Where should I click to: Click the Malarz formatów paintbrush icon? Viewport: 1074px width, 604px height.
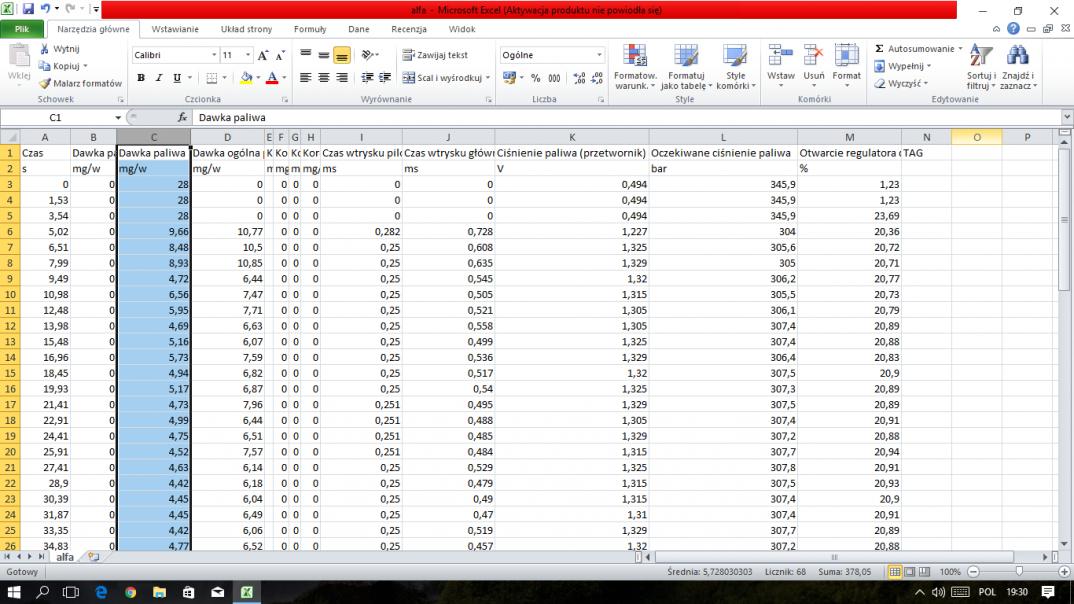click(x=45, y=83)
